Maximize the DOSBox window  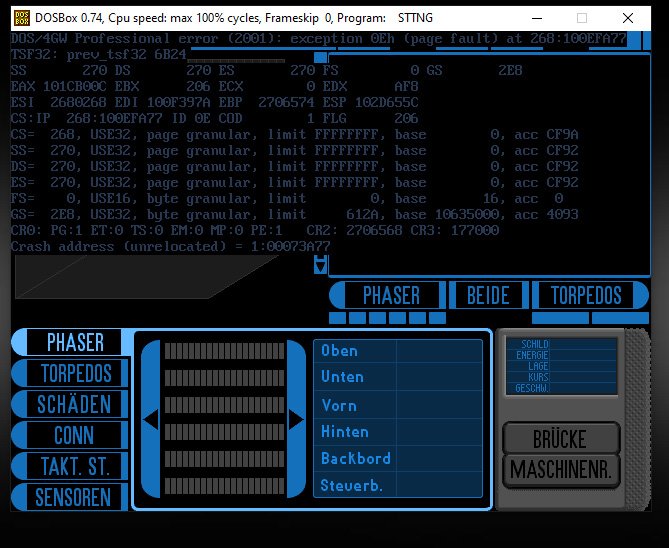(582, 18)
